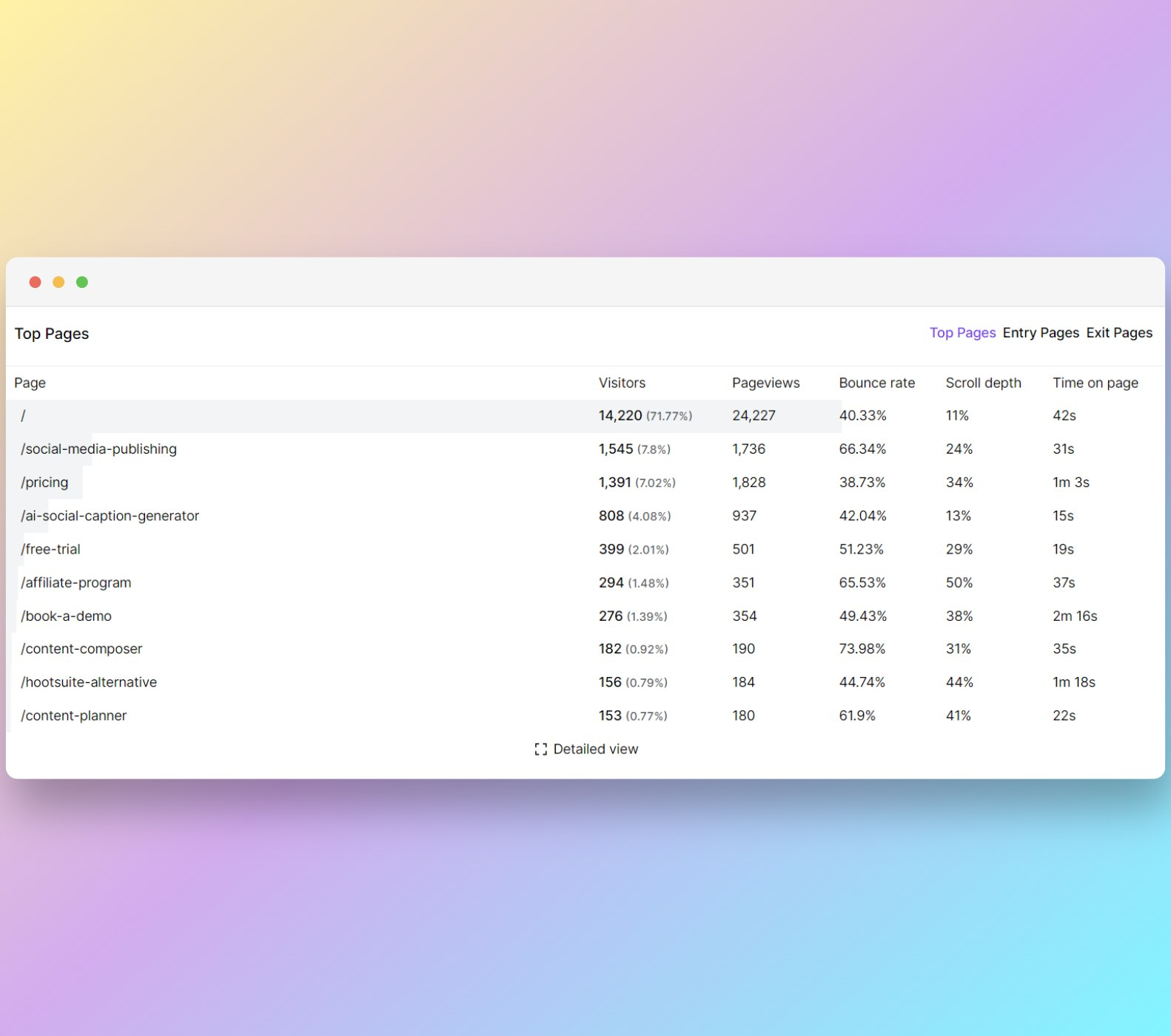Select the /pricing page entry

[x=44, y=482]
